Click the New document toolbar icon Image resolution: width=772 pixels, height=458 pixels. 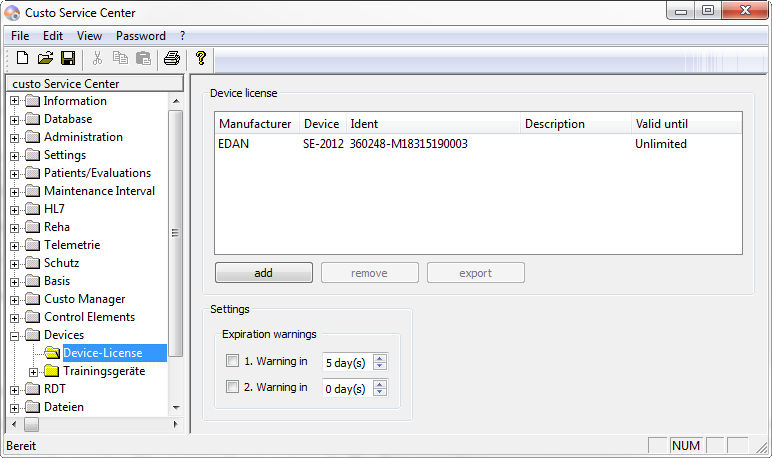click(x=22, y=58)
